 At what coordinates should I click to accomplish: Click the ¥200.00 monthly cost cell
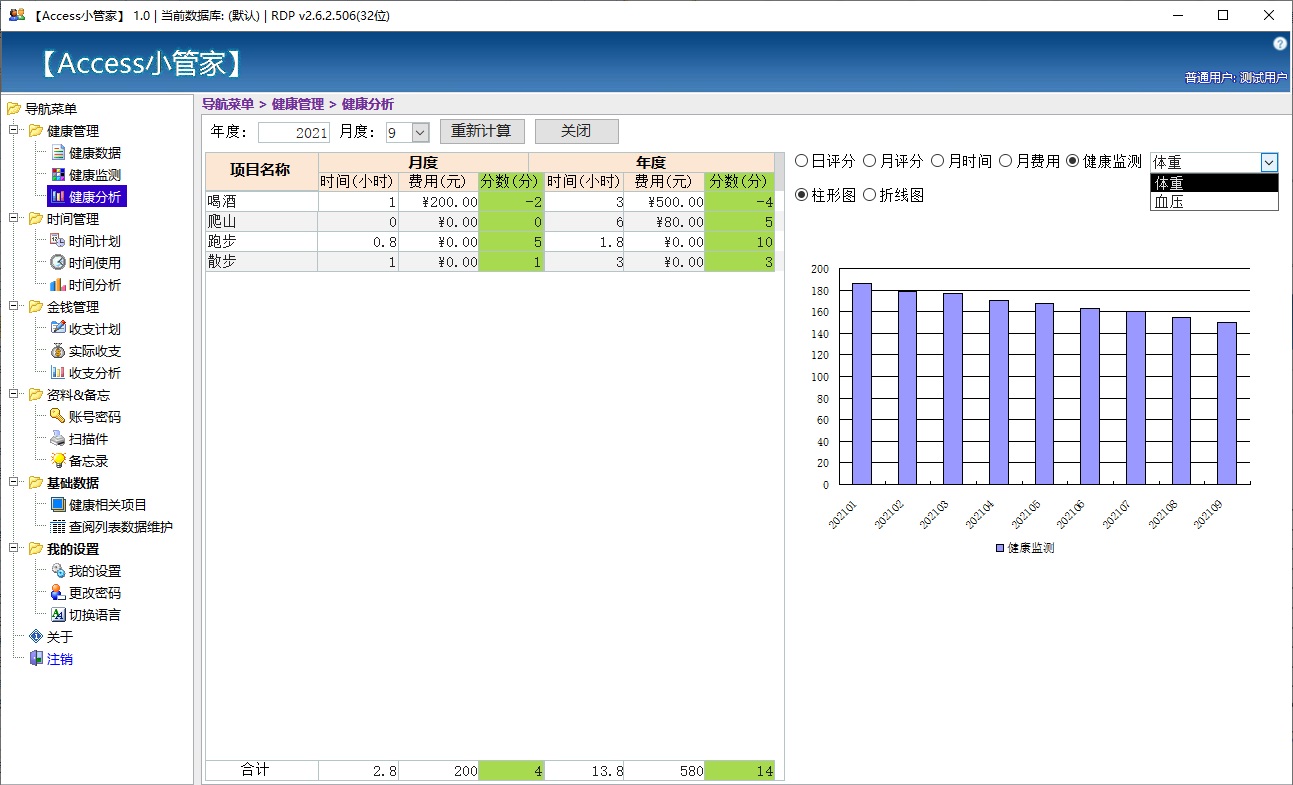[x=438, y=201]
